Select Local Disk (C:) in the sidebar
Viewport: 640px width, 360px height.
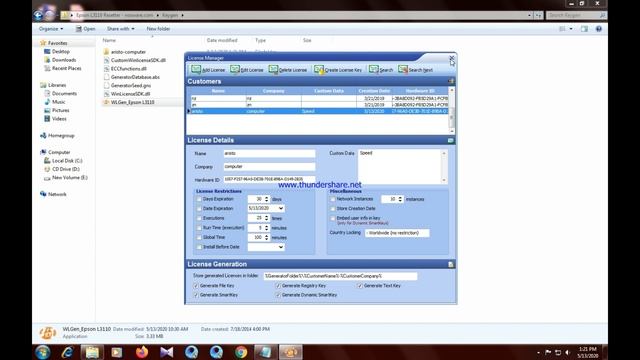(63, 161)
